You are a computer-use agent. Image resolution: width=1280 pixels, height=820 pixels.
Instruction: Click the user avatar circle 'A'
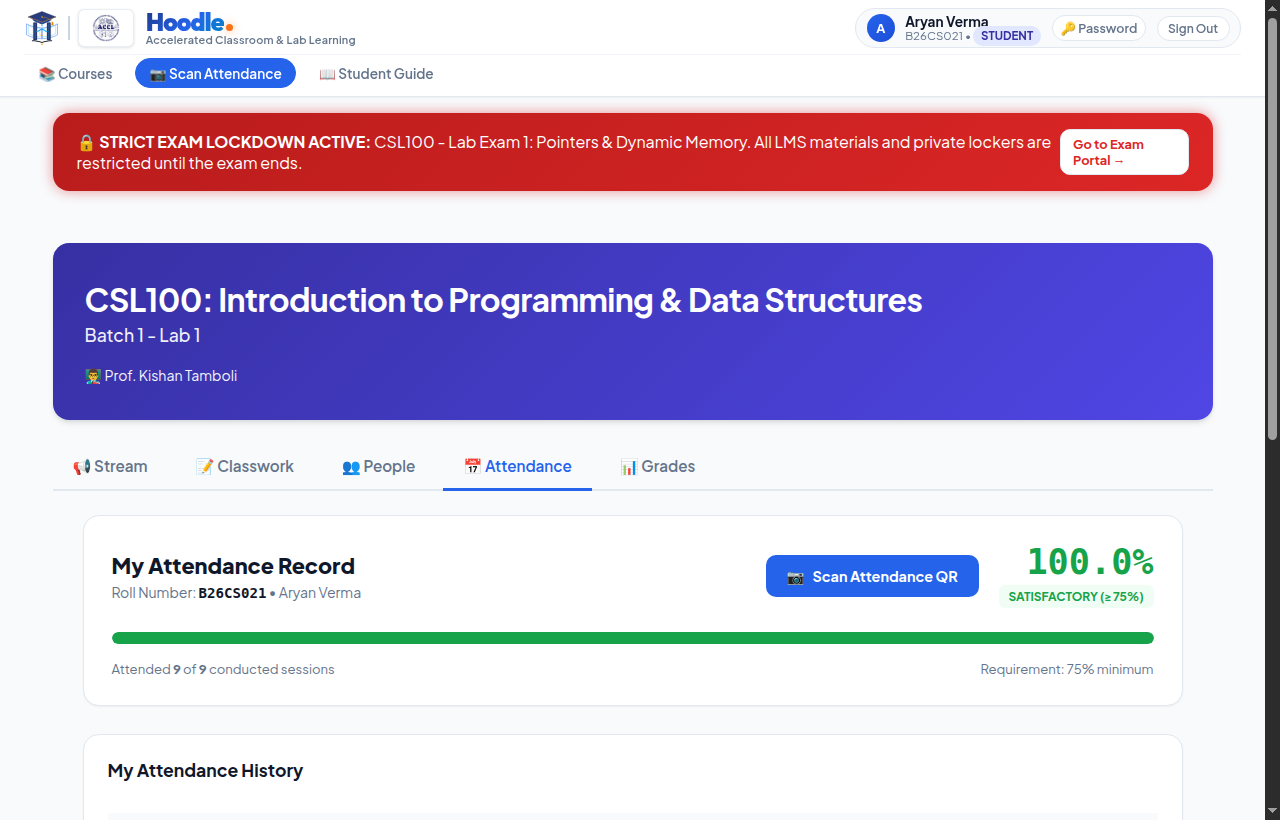[x=880, y=28]
